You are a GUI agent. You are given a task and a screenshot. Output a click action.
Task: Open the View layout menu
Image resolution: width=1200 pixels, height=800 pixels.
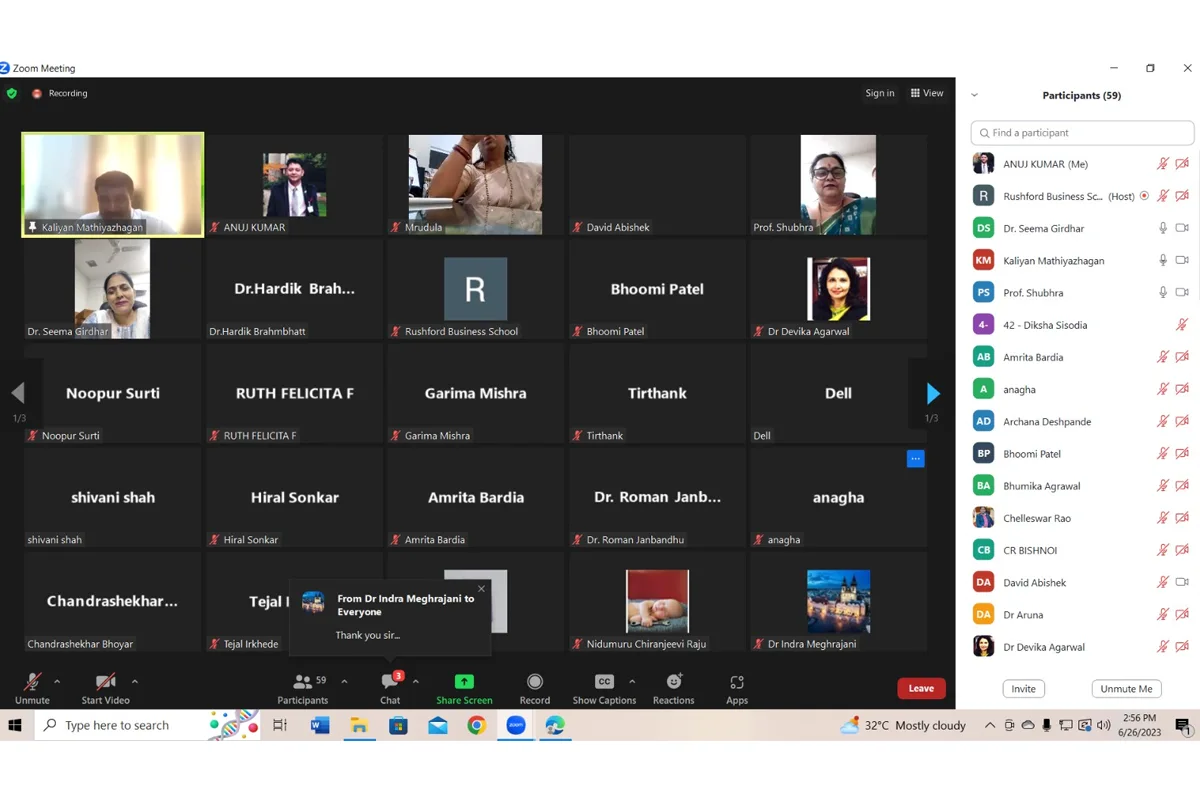point(927,93)
